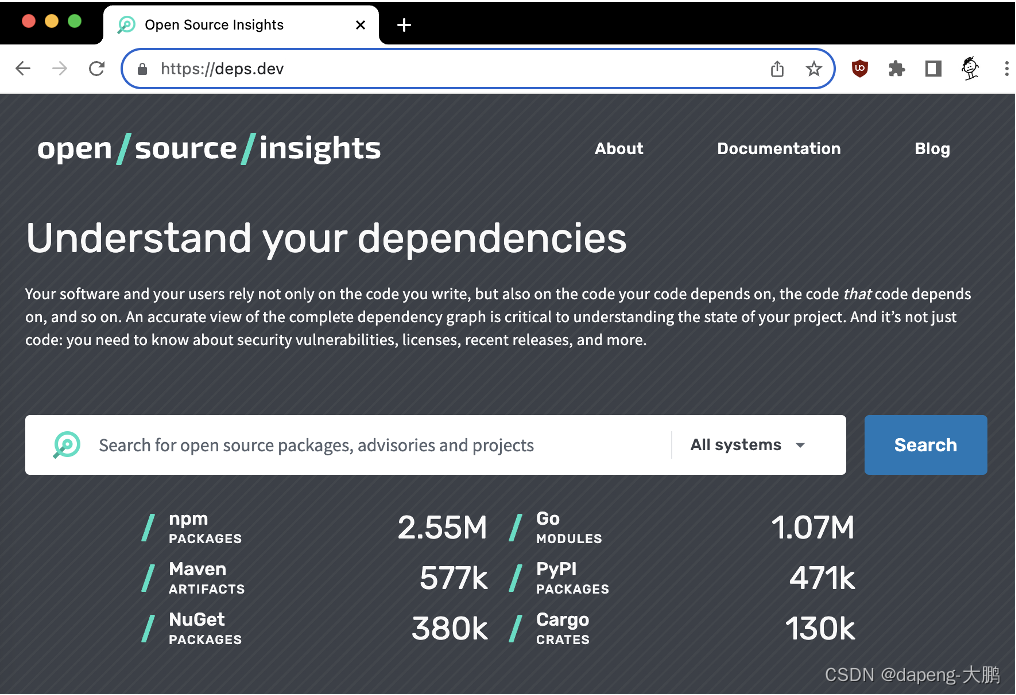Open a new tab with the plus button

tap(404, 25)
